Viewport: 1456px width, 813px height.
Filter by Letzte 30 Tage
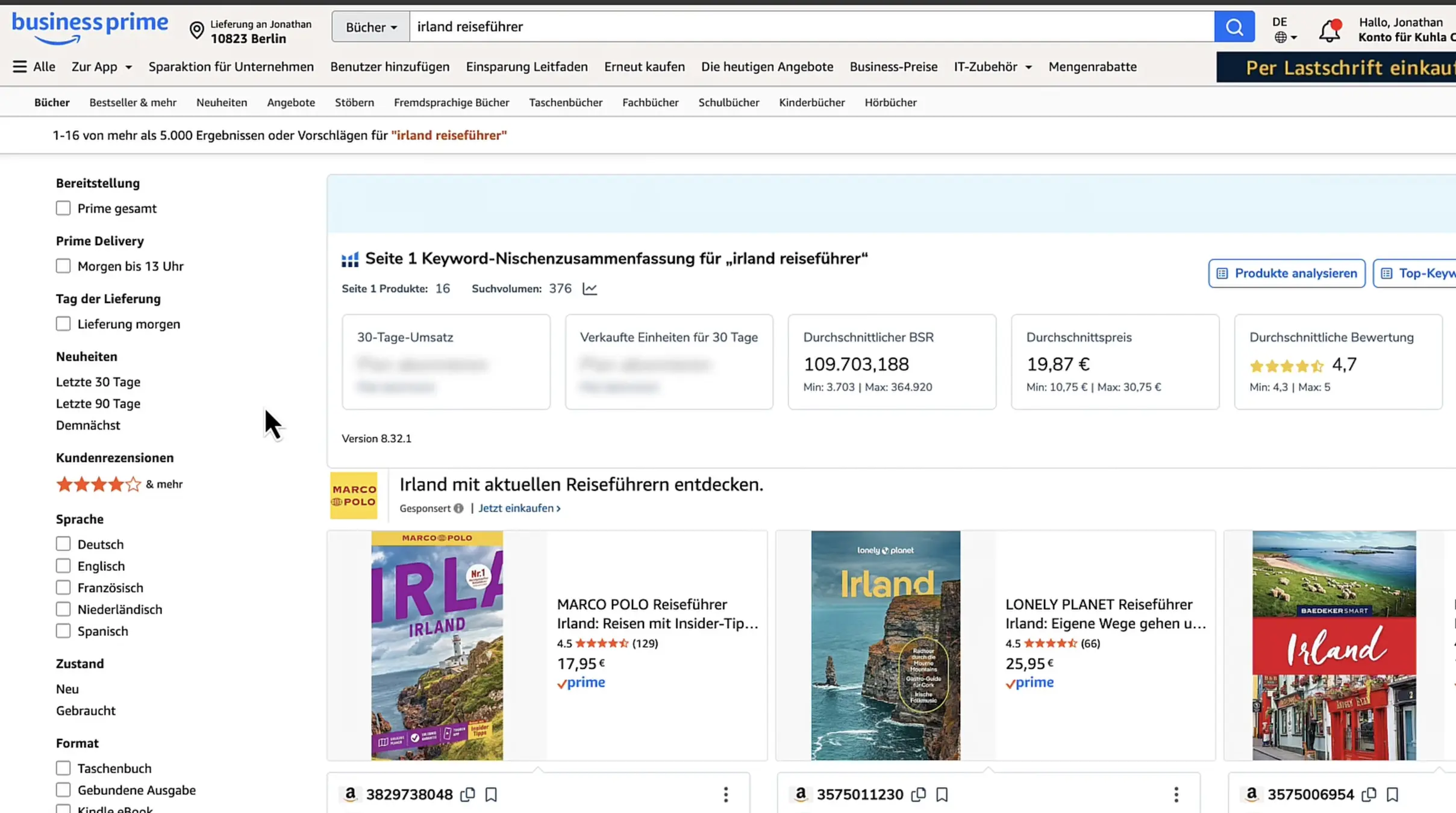click(98, 382)
